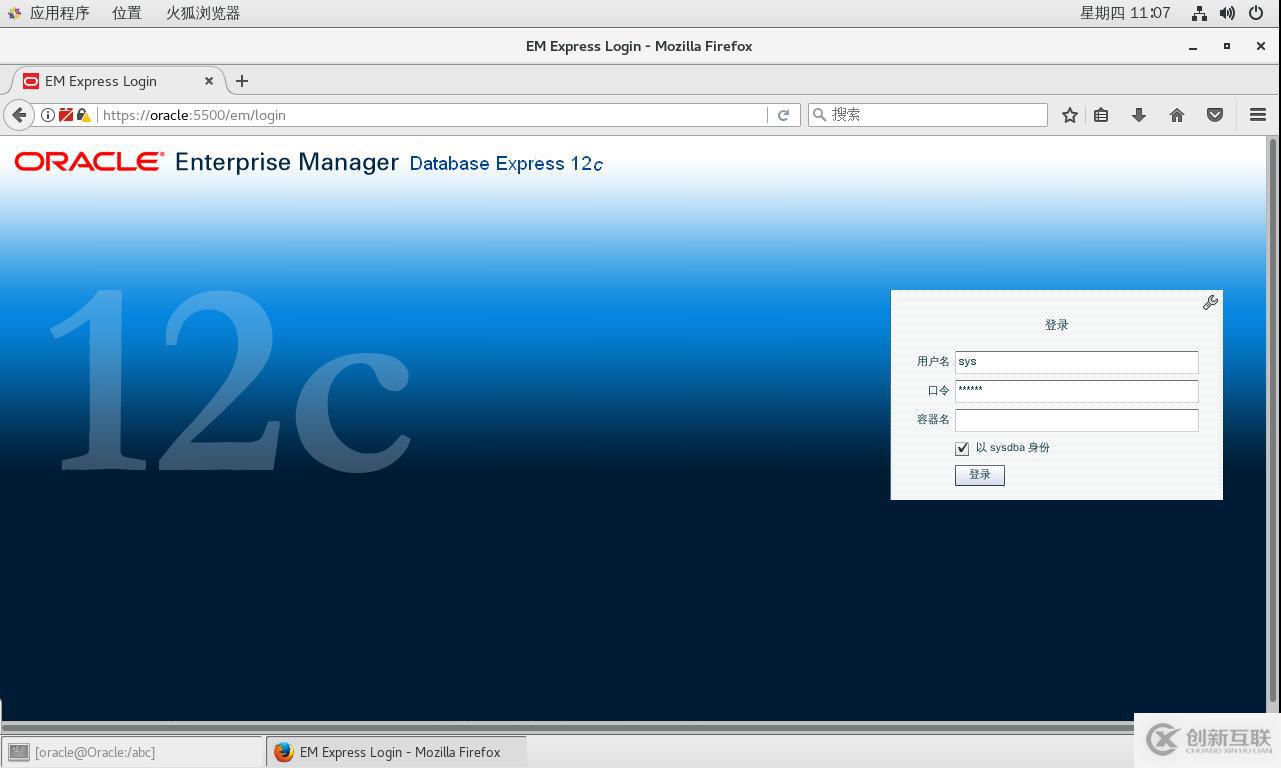The width and height of the screenshot is (1281, 768).
Task: Show bookmarks list icon
Action: [x=1101, y=115]
